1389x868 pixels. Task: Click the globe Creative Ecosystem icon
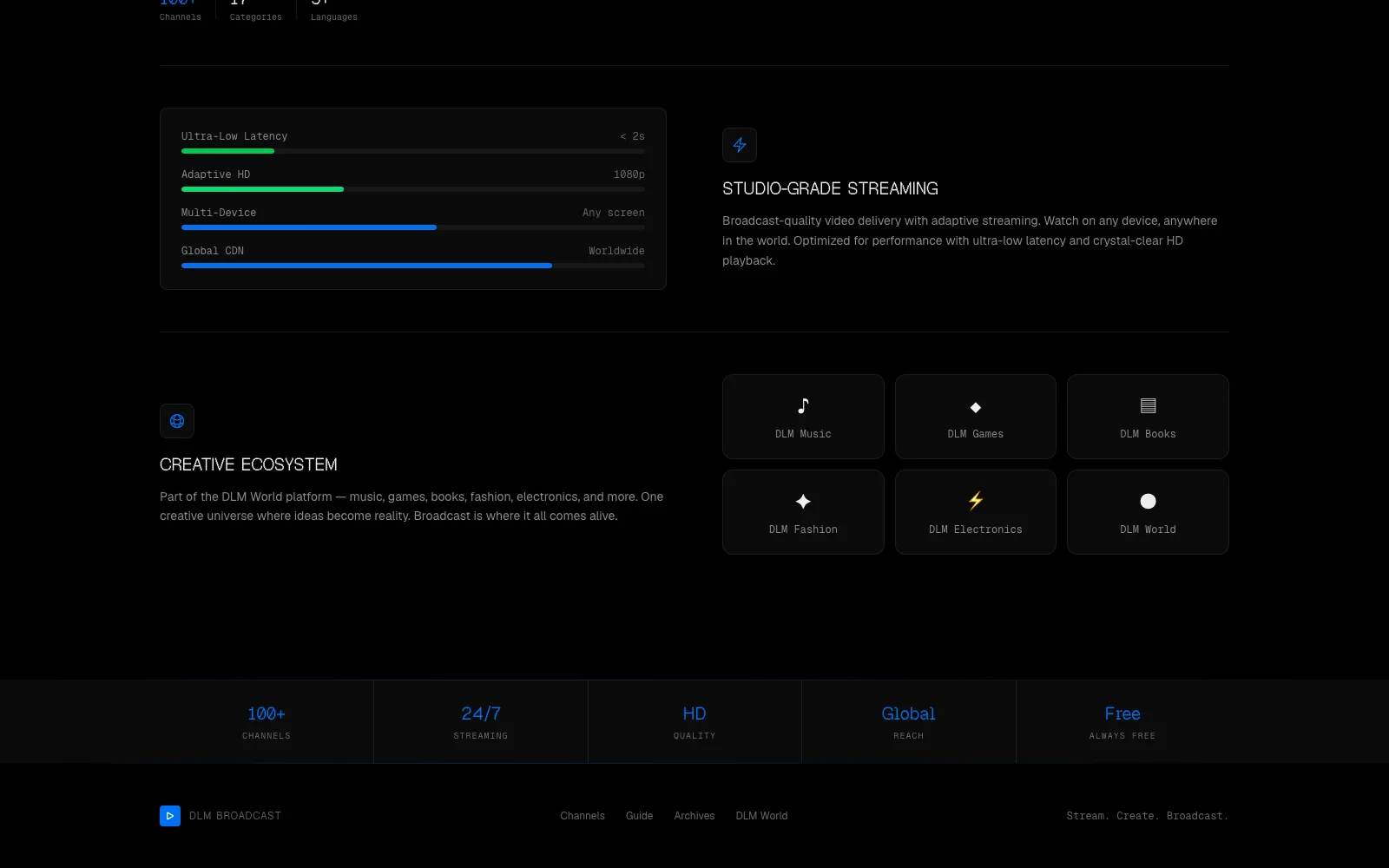click(x=177, y=421)
